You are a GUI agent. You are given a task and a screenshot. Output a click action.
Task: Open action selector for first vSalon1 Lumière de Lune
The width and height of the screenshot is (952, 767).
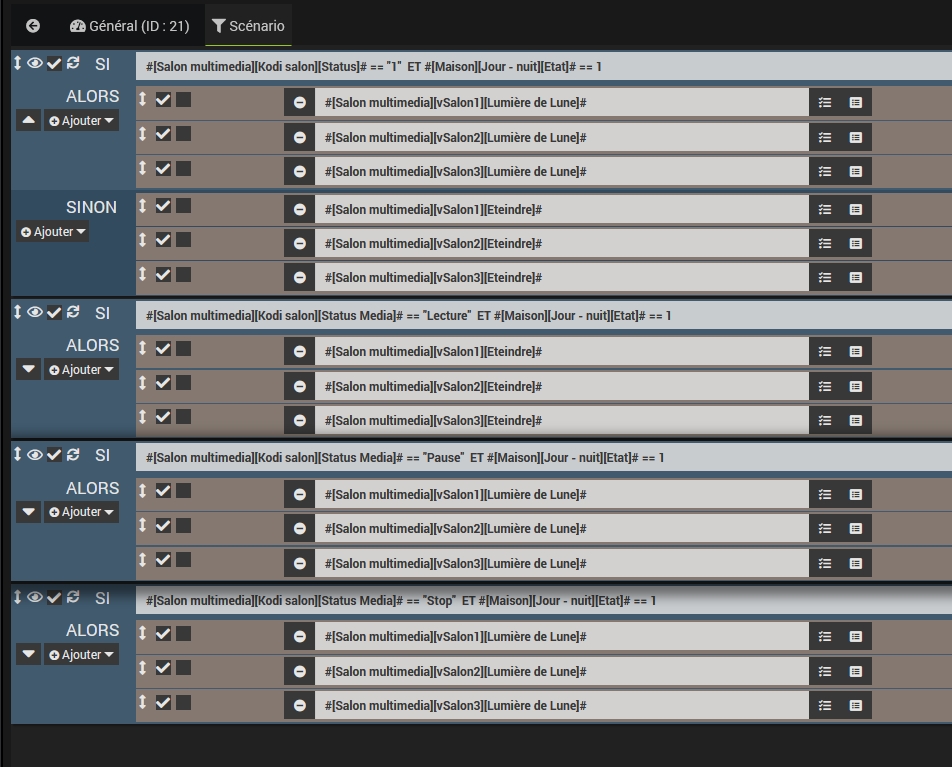[x=824, y=103]
